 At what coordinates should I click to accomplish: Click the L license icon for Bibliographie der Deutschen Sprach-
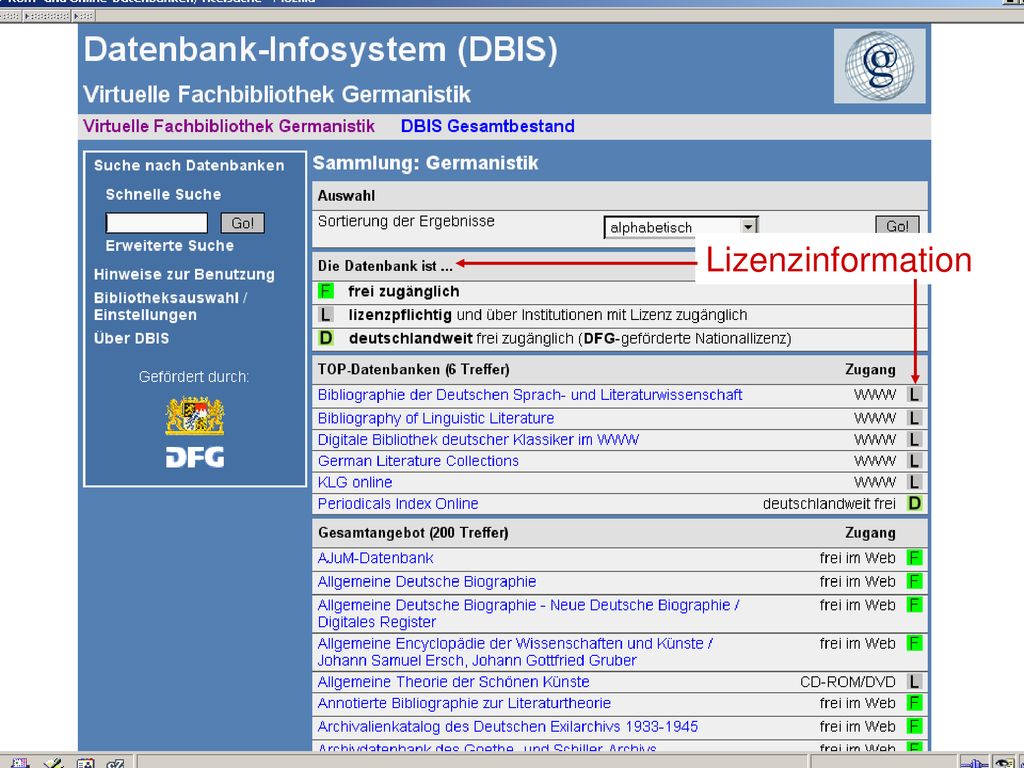(914, 394)
